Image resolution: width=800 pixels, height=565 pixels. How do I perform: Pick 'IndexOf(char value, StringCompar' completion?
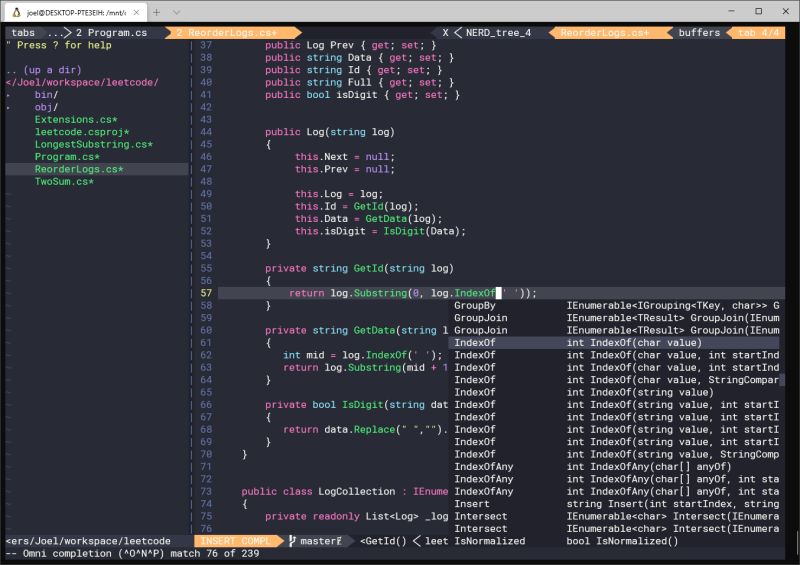614,380
